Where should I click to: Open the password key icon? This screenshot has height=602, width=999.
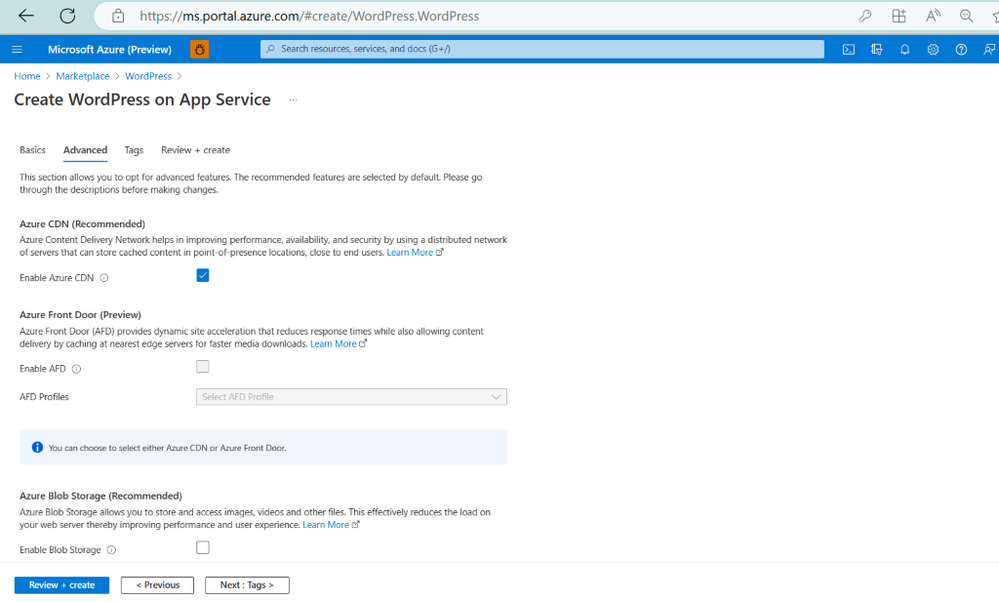coord(865,16)
